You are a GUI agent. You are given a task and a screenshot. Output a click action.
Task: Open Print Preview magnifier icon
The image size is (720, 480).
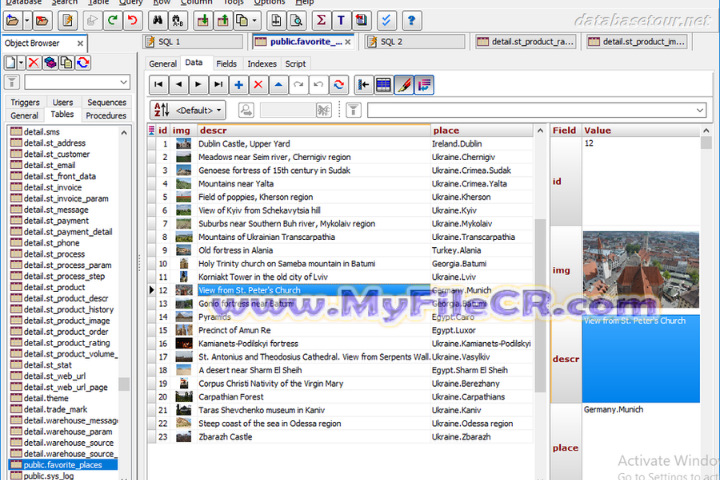click(297, 21)
